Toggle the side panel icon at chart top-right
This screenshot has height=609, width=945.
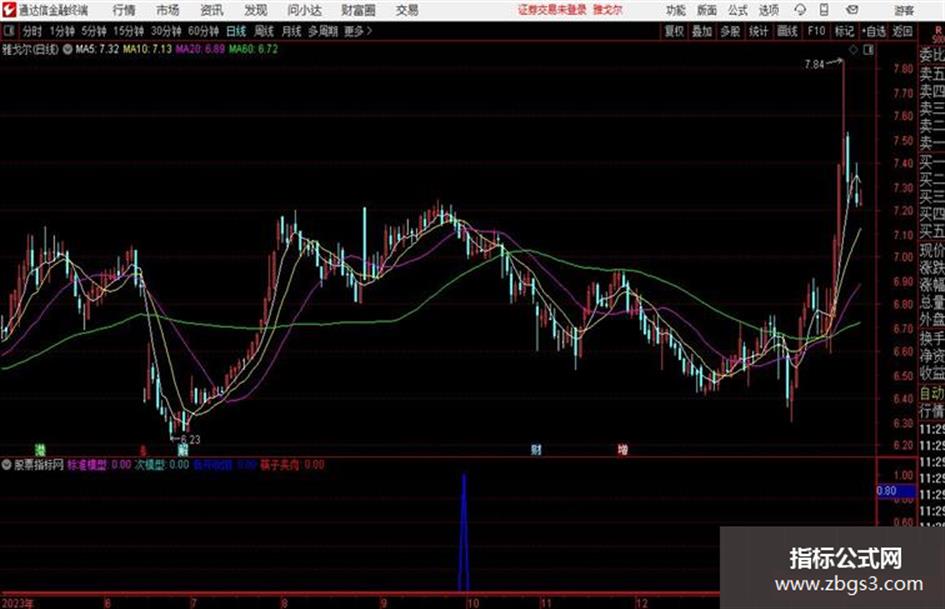coord(868,50)
